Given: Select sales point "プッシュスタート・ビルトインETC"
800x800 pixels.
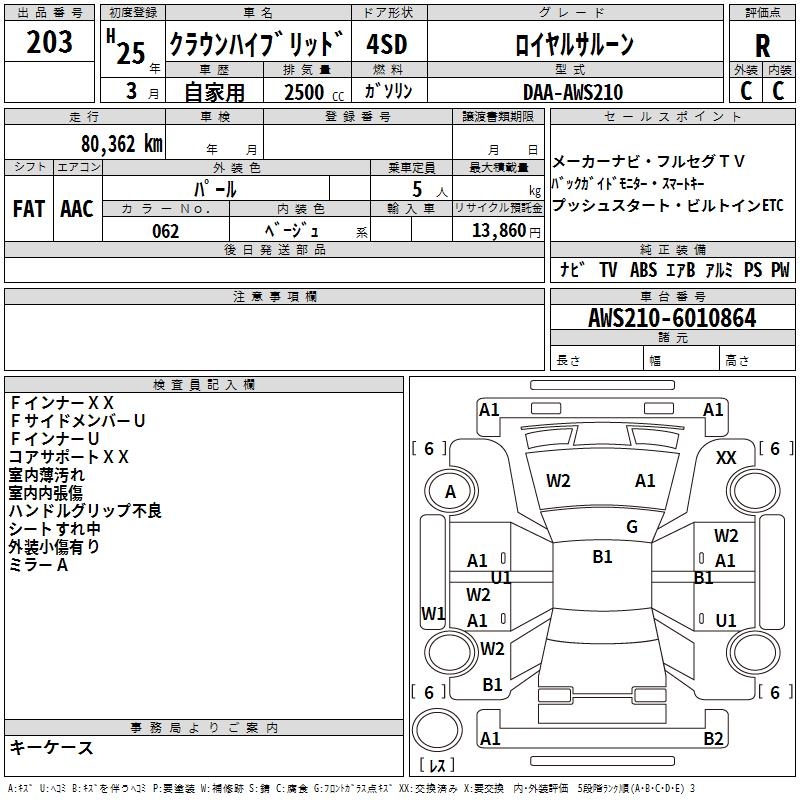Looking at the screenshot, I should (667, 205).
